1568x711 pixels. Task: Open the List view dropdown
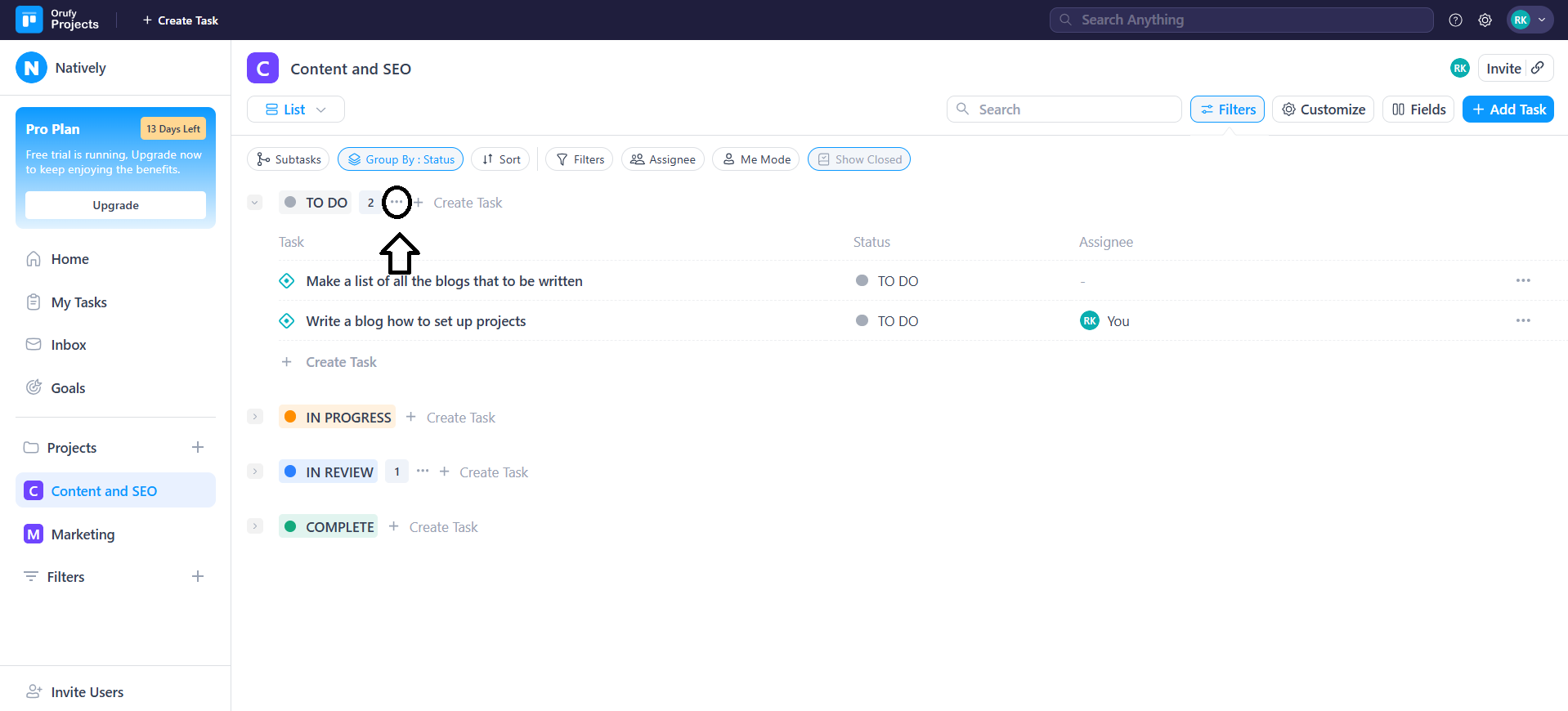pos(295,110)
